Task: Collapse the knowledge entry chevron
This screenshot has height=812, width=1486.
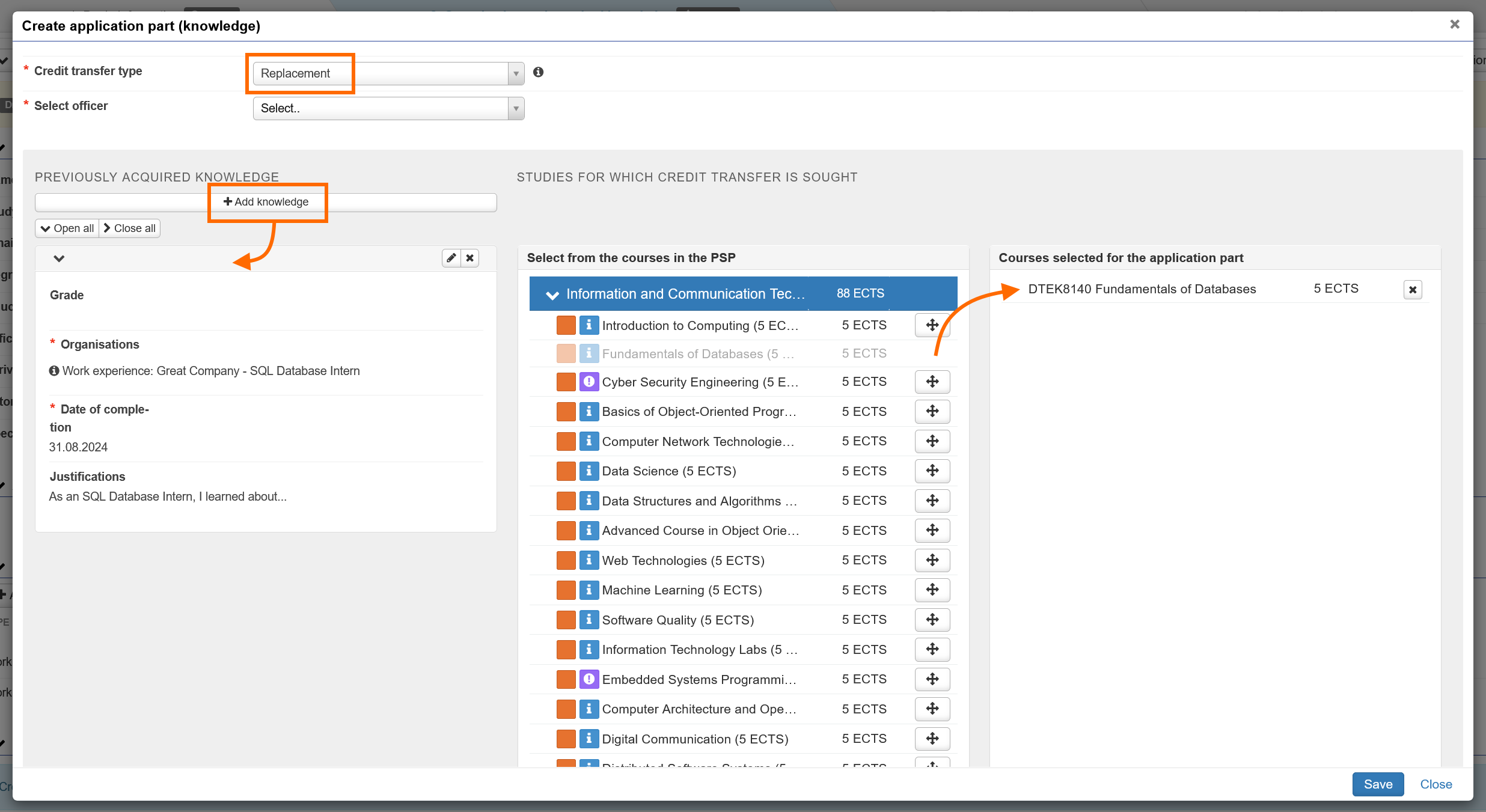Action: (x=59, y=258)
